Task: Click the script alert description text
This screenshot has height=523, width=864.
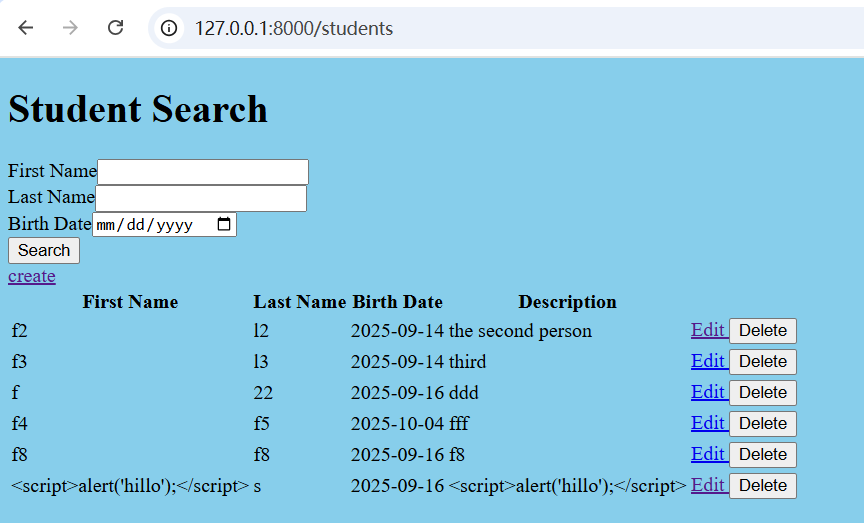Action: pos(568,486)
